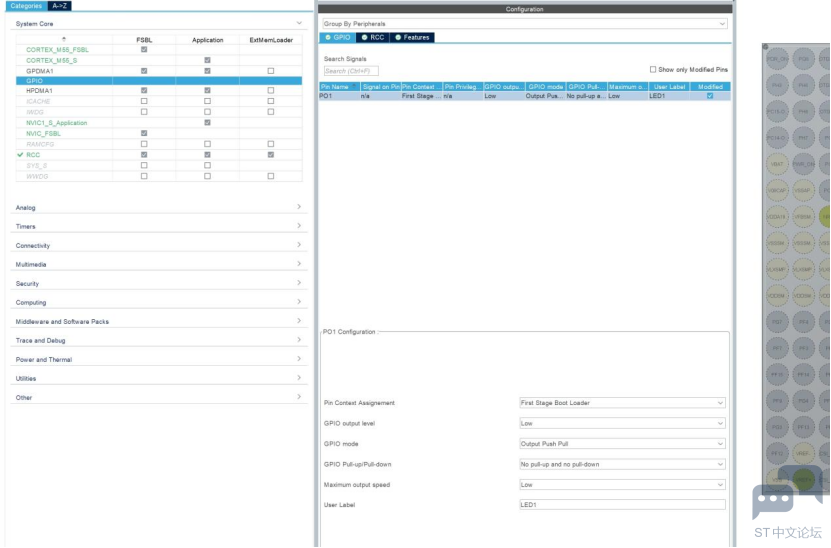Expand the Connectivity category

coord(299,245)
